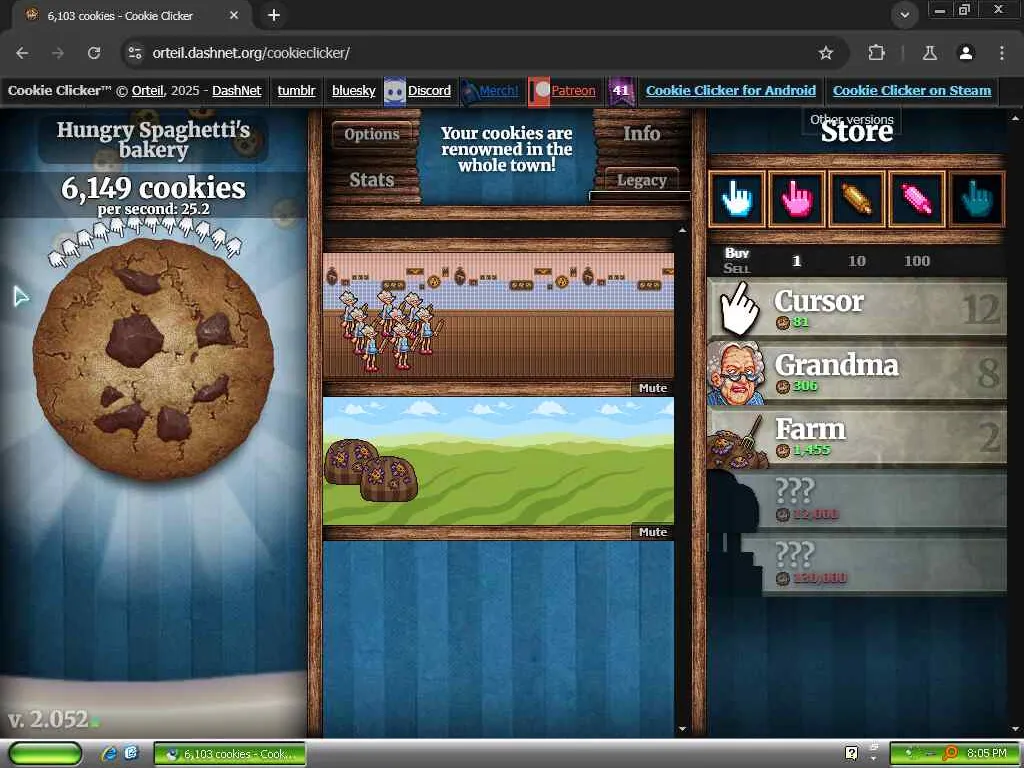Buy the wooden rolling pin upgrade
Screen dimensions: 1024x768
[856, 199]
